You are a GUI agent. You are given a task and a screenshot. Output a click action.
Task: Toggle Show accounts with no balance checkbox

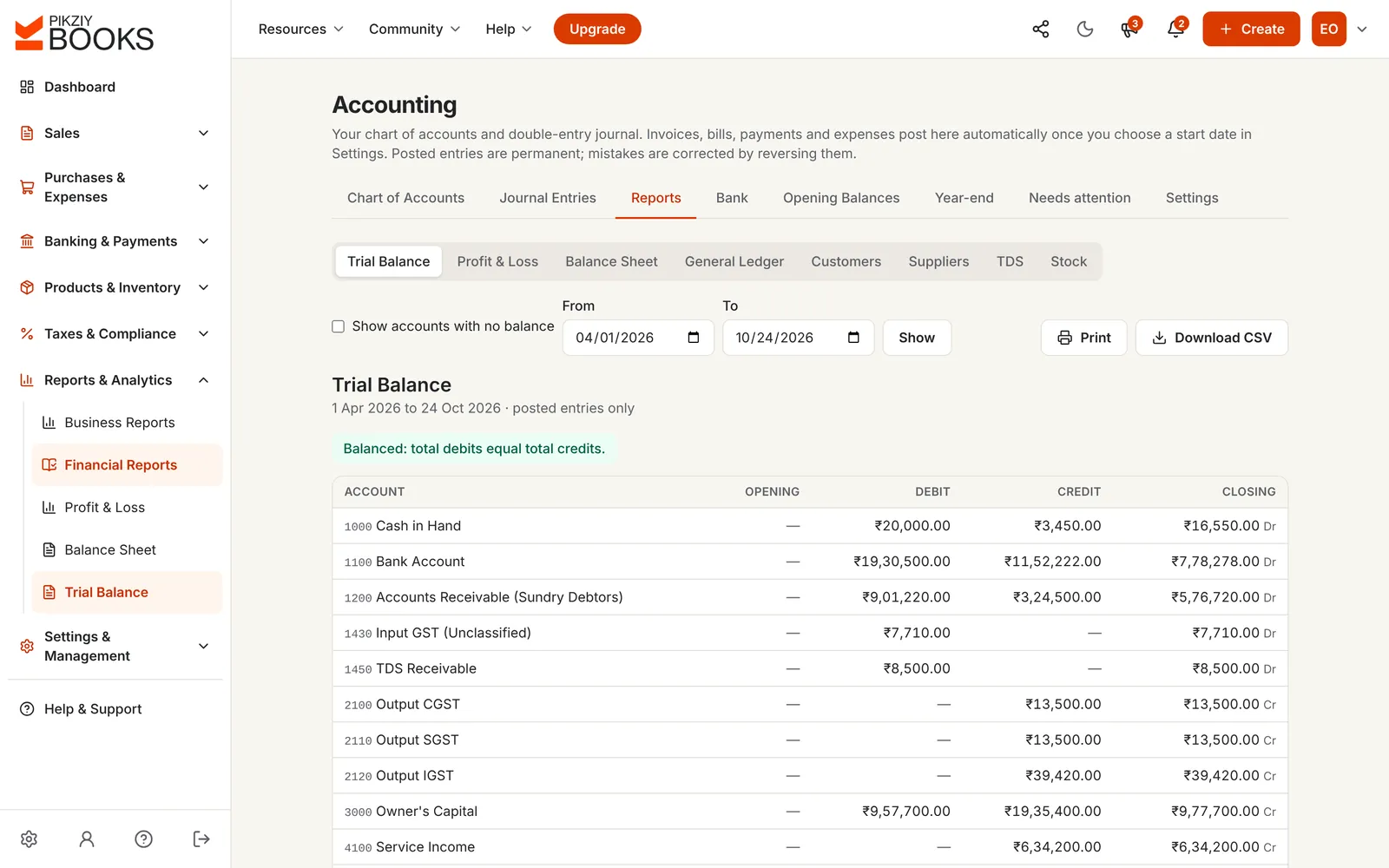(339, 326)
